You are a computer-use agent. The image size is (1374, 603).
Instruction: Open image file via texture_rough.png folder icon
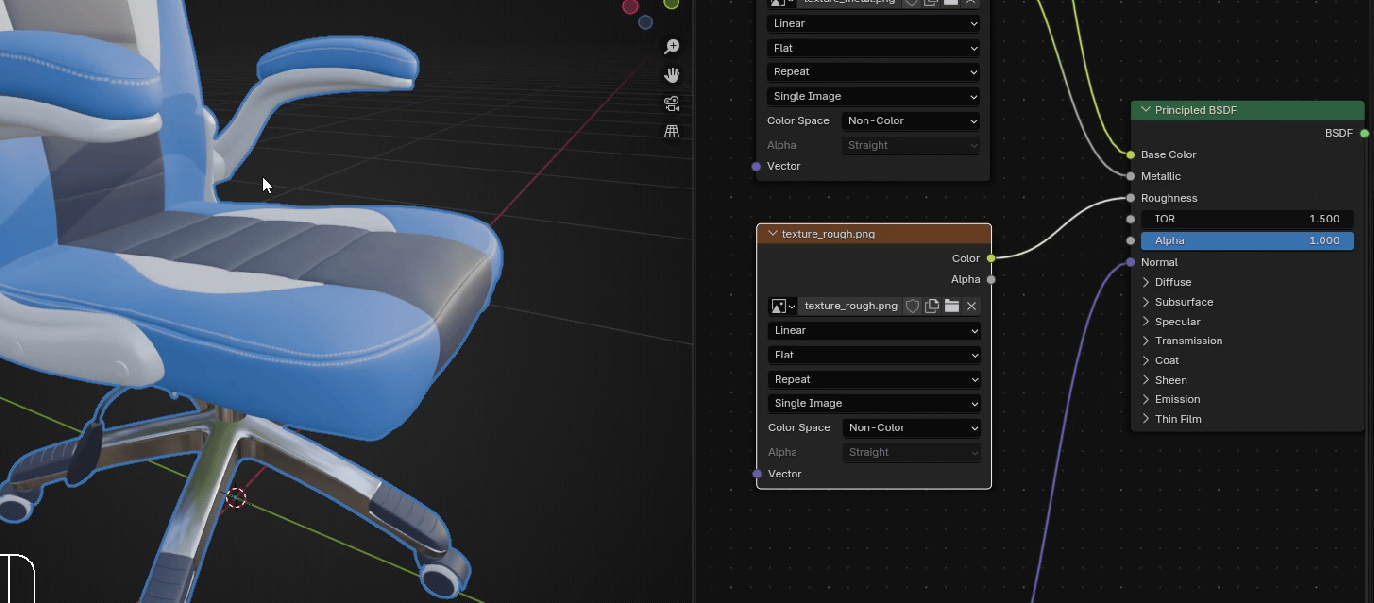951,306
